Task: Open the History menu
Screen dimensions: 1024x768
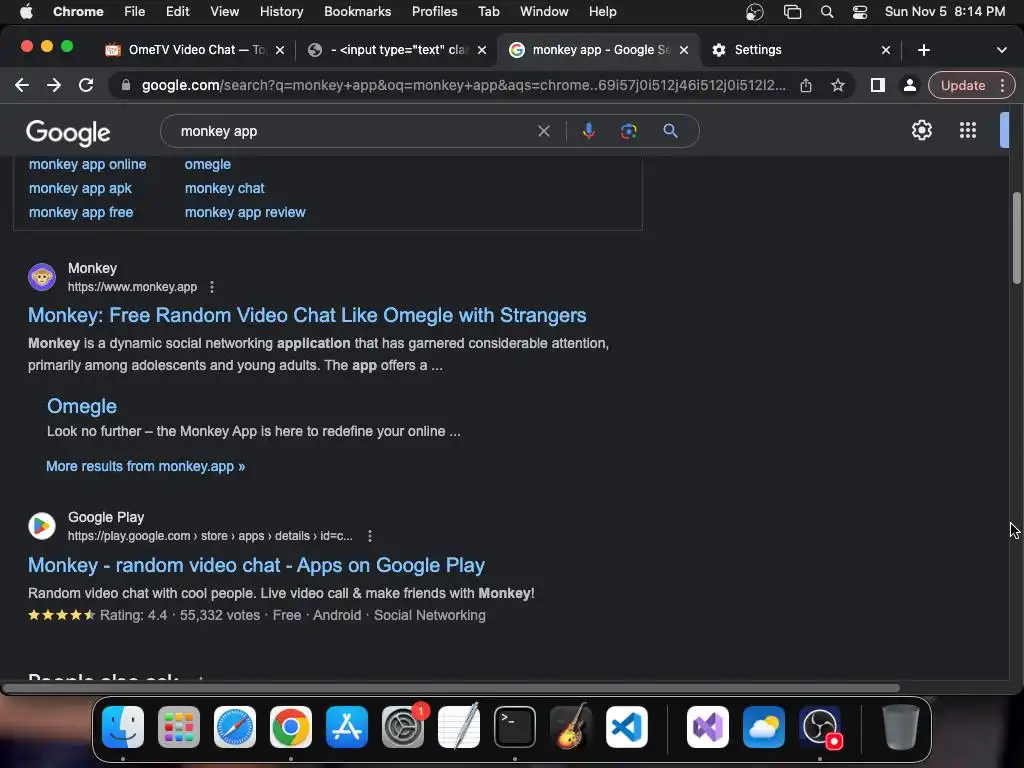Action: tap(281, 12)
